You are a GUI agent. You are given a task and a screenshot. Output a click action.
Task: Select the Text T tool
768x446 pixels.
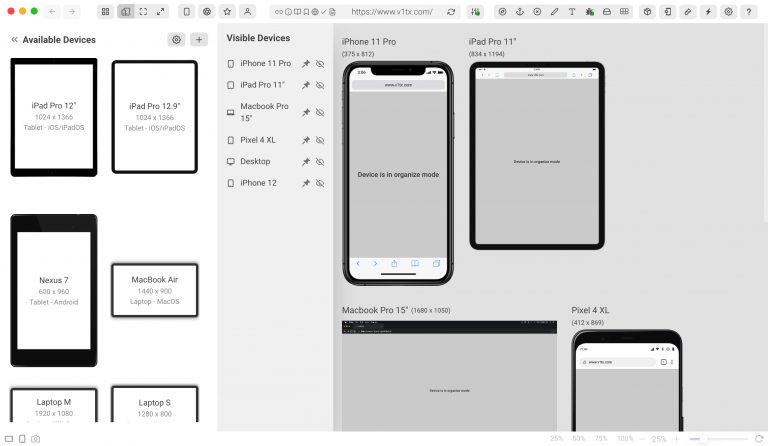[572, 12]
